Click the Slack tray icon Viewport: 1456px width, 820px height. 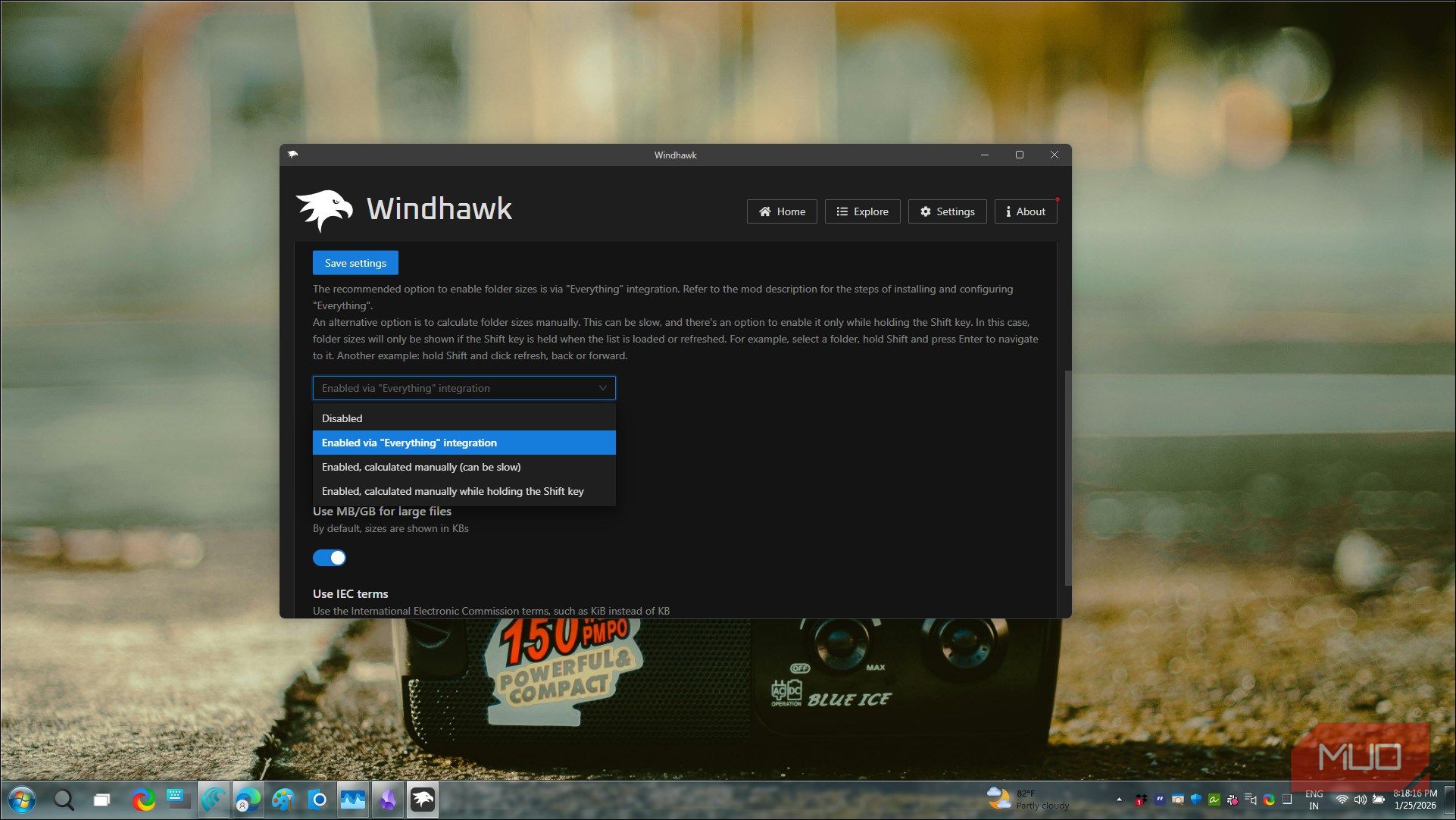pyautogui.click(x=1233, y=800)
